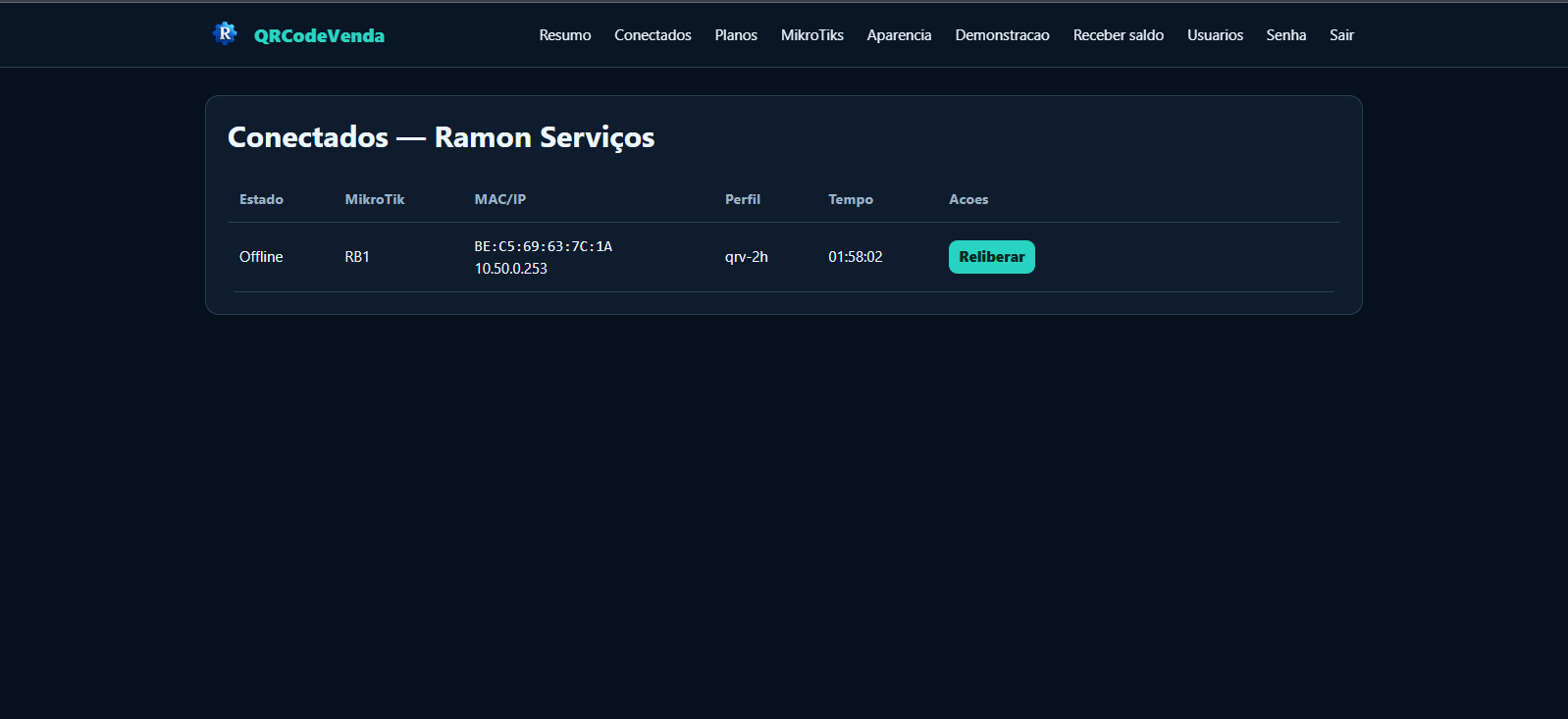Viewport: 1568px width, 719px height.
Task: Click the Tempo column header
Action: [x=851, y=199]
